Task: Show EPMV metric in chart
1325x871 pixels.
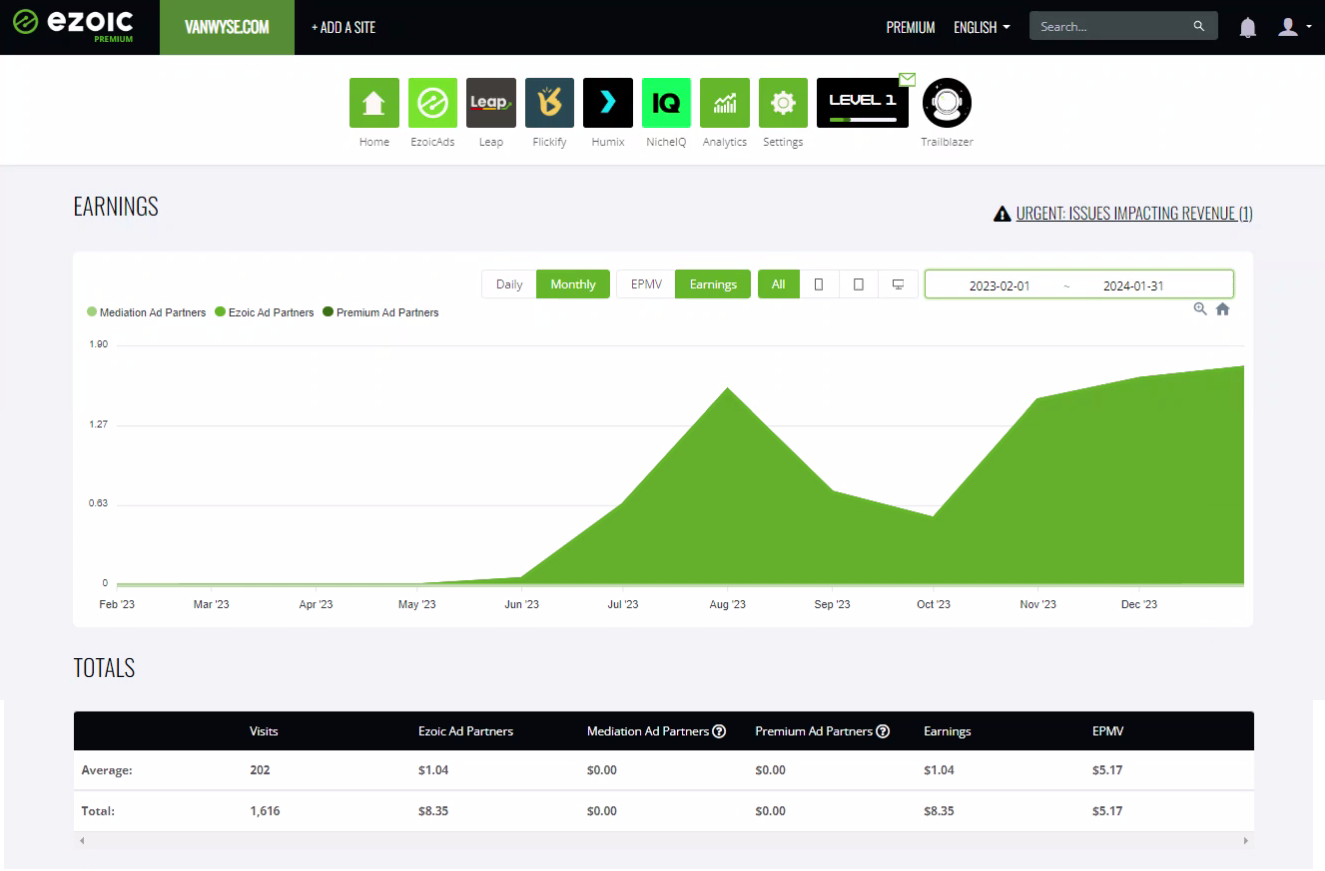Action: coord(646,285)
